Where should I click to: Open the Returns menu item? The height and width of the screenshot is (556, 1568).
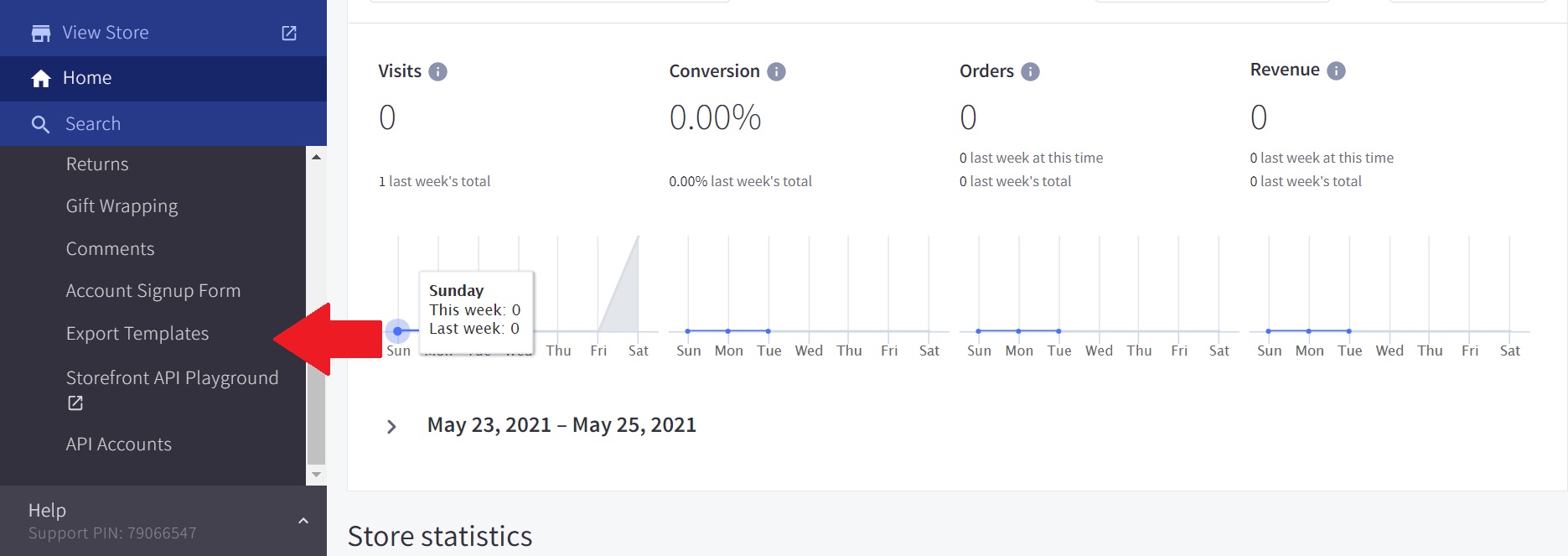(x=97, y=164)
